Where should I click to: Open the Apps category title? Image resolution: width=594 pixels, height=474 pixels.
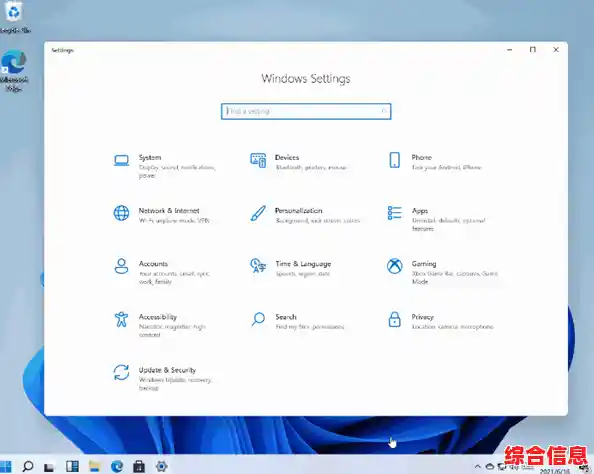click(420, 211)
